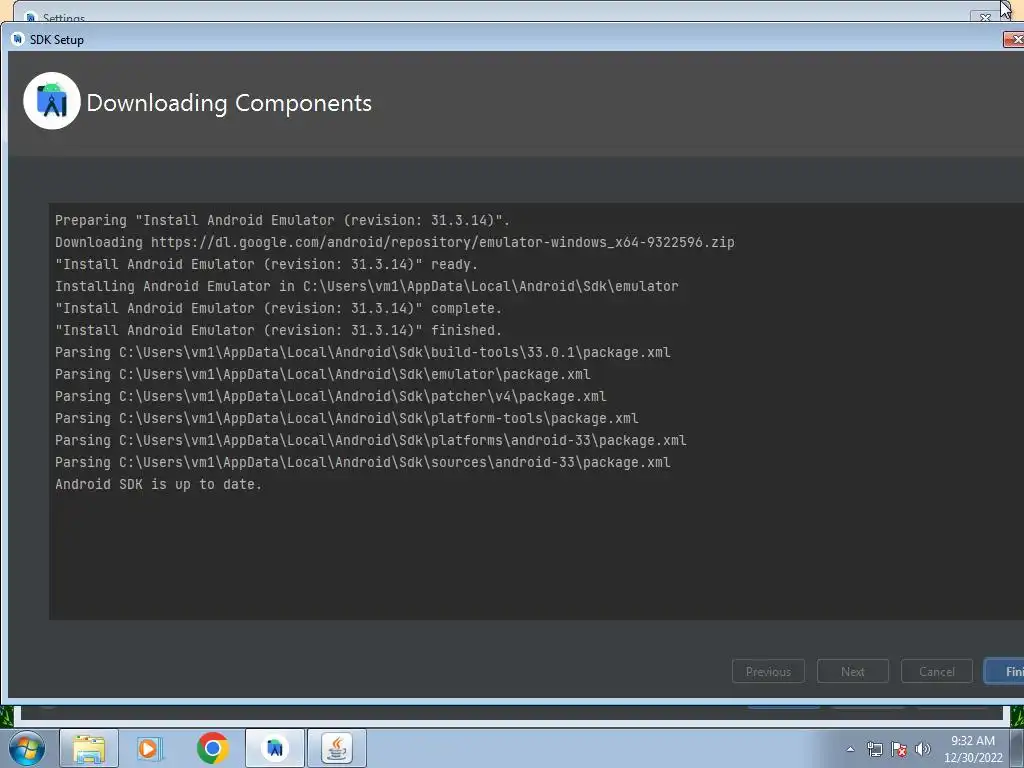The image size is (1024, 768).
Task: Open Java application in taskbar
Action: pos(337,748)
